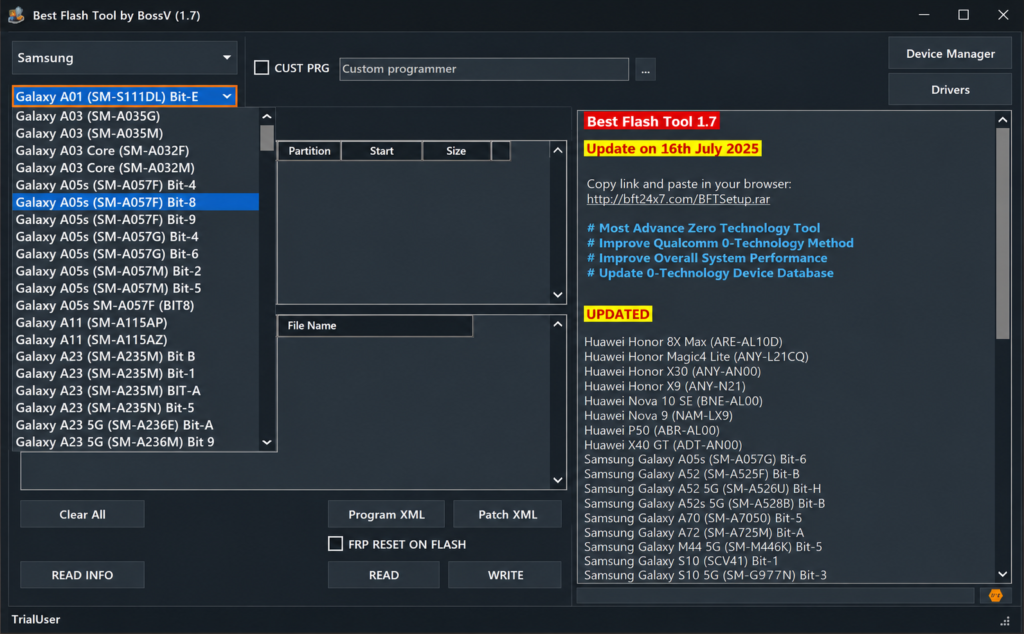Select Galaxy A05s (SM-A057G) Bit-4

tap(136, 236)
